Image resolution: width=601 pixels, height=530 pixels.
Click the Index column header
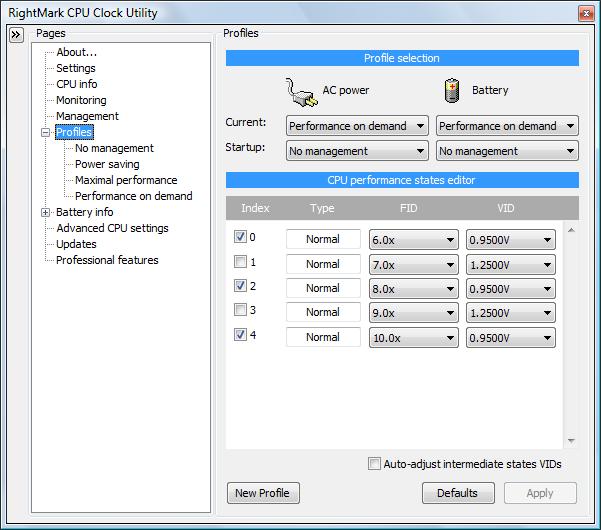[x=255, y=208]
